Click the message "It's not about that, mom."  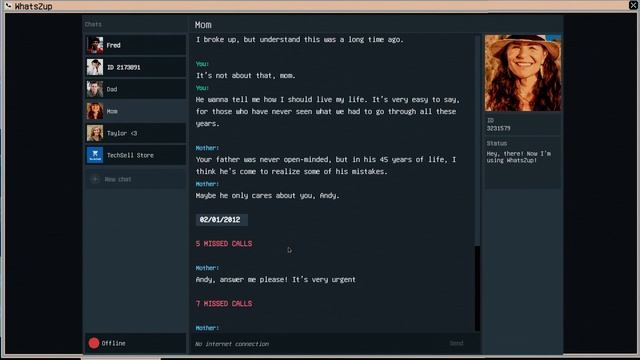[245, 76]
